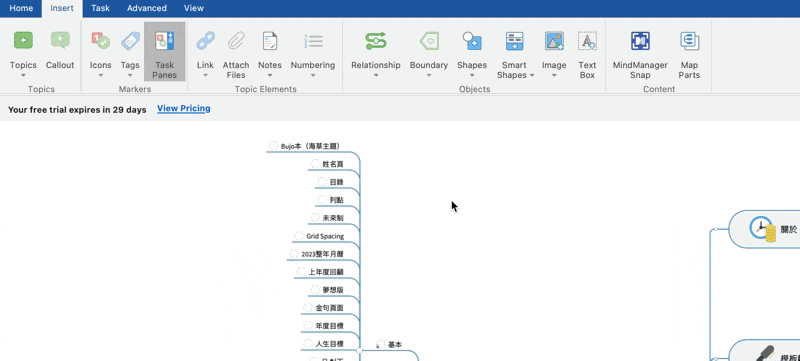The image size is (800, 361).
Task: Expand the dropdown arrow under Image
Action: click(x=554, y=75)
